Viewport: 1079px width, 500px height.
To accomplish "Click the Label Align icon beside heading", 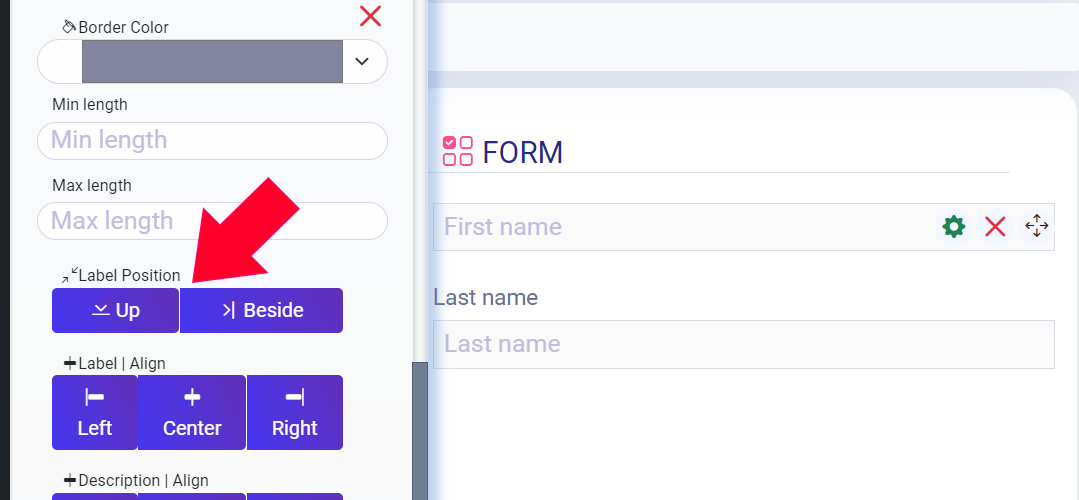I will point(70,363).
